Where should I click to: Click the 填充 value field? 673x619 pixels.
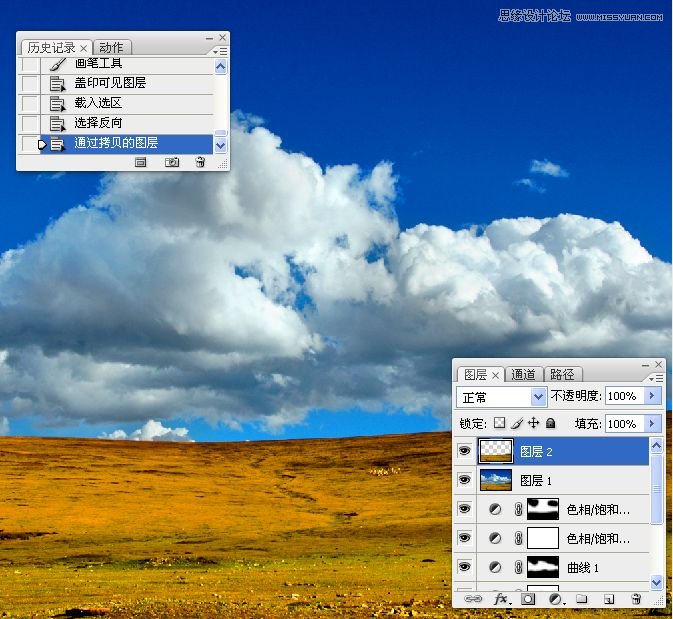tap(624, 424)
